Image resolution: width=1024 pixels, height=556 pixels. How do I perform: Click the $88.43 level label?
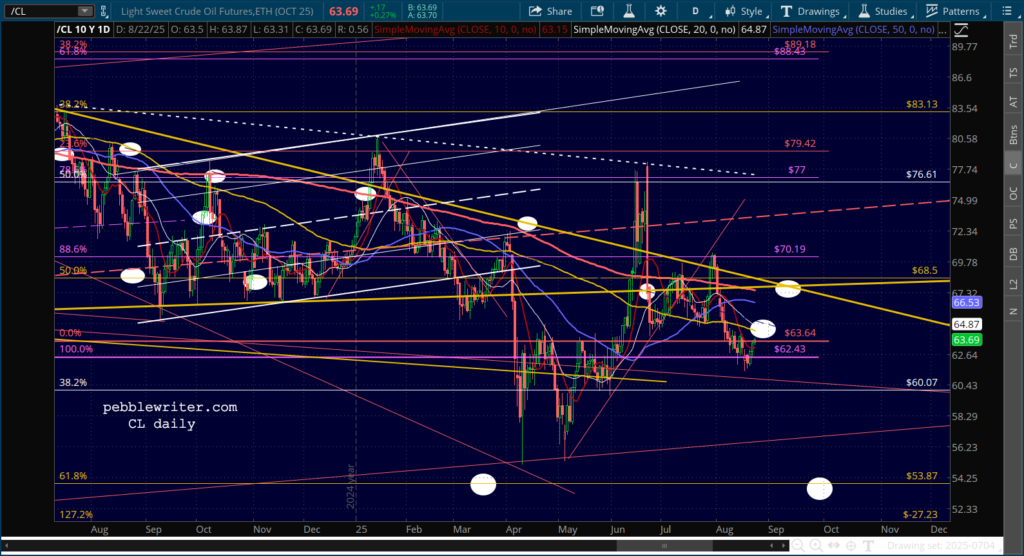coord(790,51)
